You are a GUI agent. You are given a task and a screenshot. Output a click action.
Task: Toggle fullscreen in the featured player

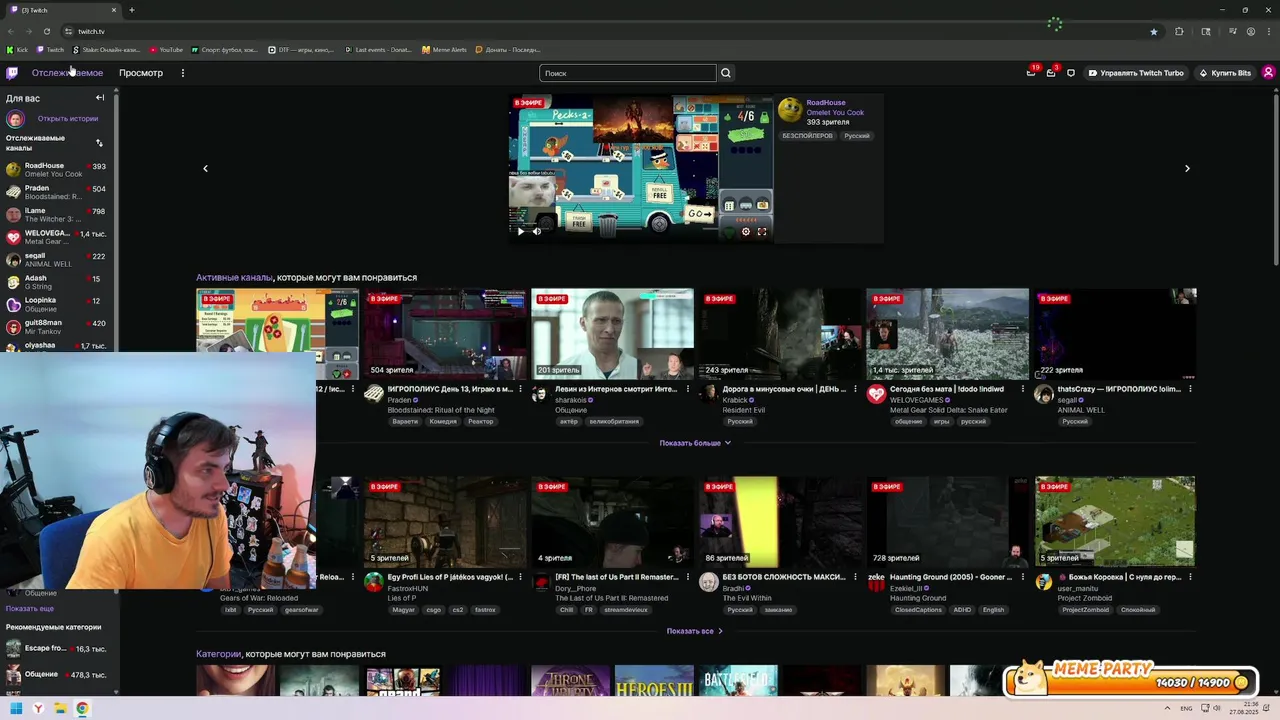coord(762,231)
